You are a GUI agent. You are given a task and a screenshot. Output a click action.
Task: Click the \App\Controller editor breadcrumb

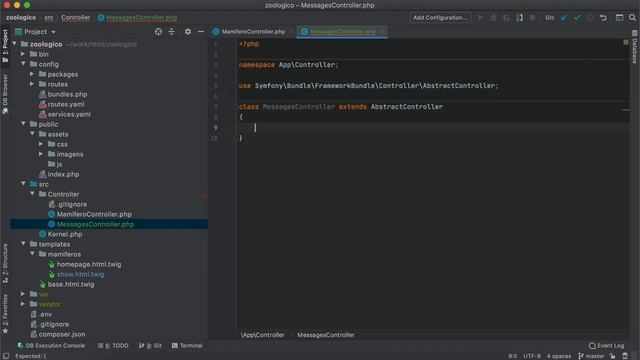[263, 335]
